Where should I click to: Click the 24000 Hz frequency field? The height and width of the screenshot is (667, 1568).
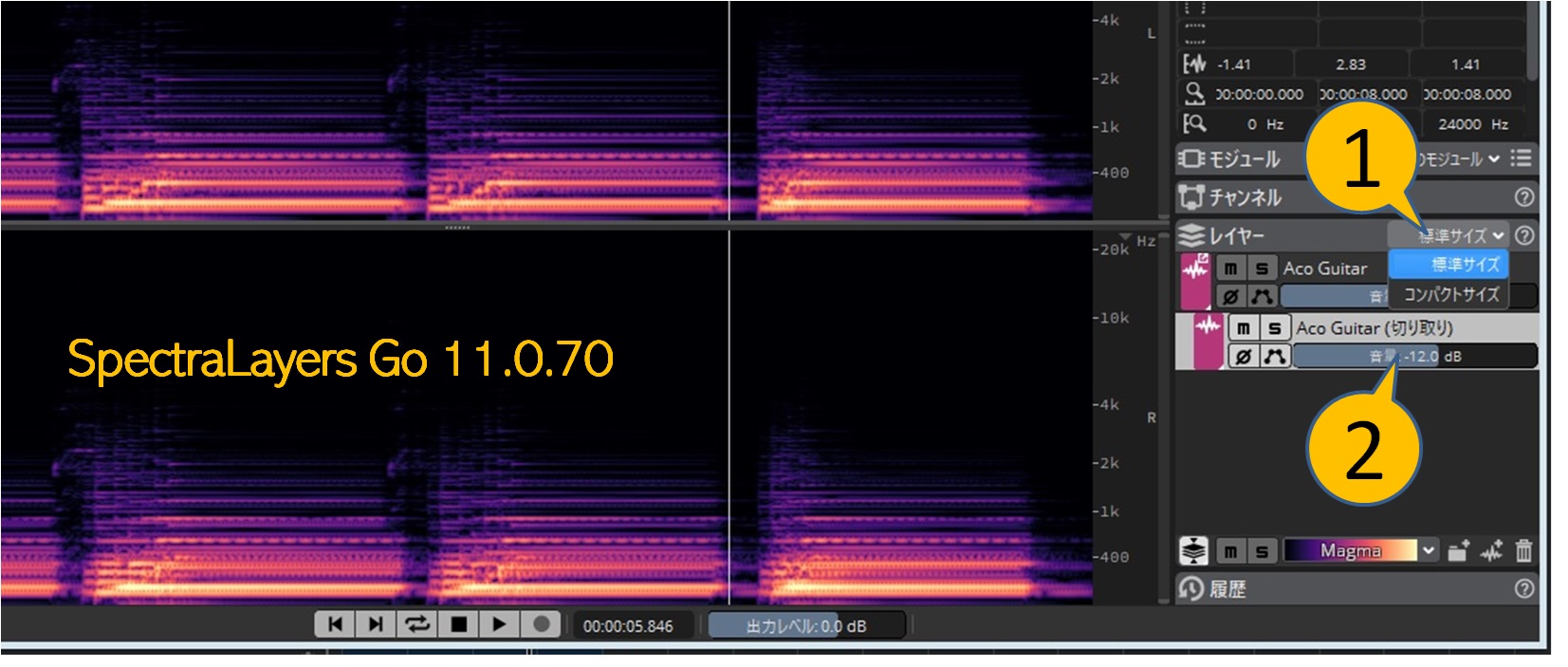1473,124
